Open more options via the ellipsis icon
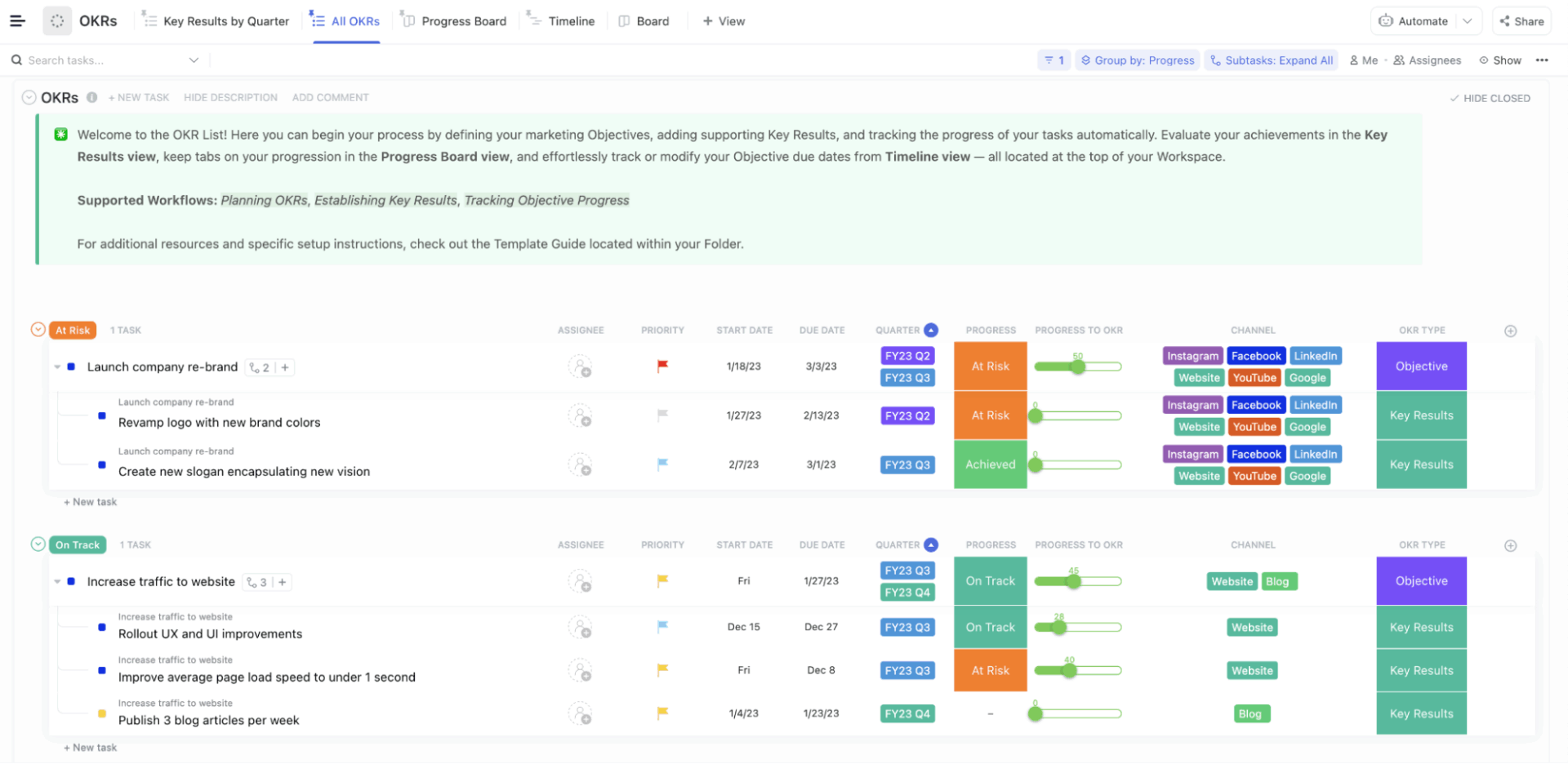The width and height of the screenshot is (1568, 764). (1543, 60)
